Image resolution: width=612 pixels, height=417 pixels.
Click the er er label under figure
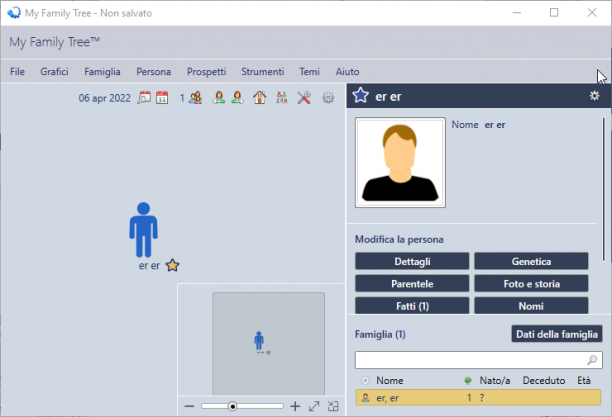click(x=149, y=266)
